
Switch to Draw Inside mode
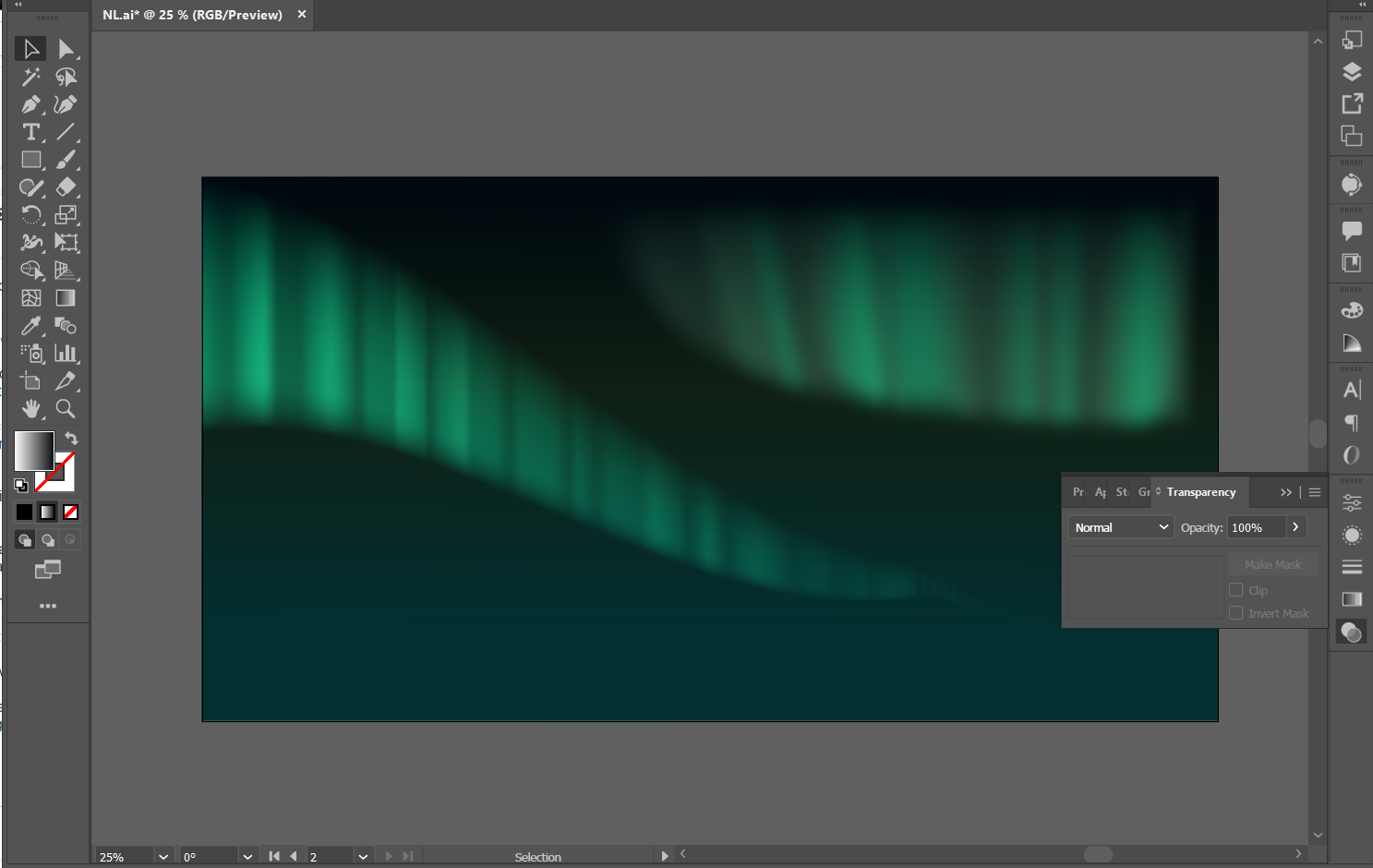pyautogui.click(x=70, y=540)
